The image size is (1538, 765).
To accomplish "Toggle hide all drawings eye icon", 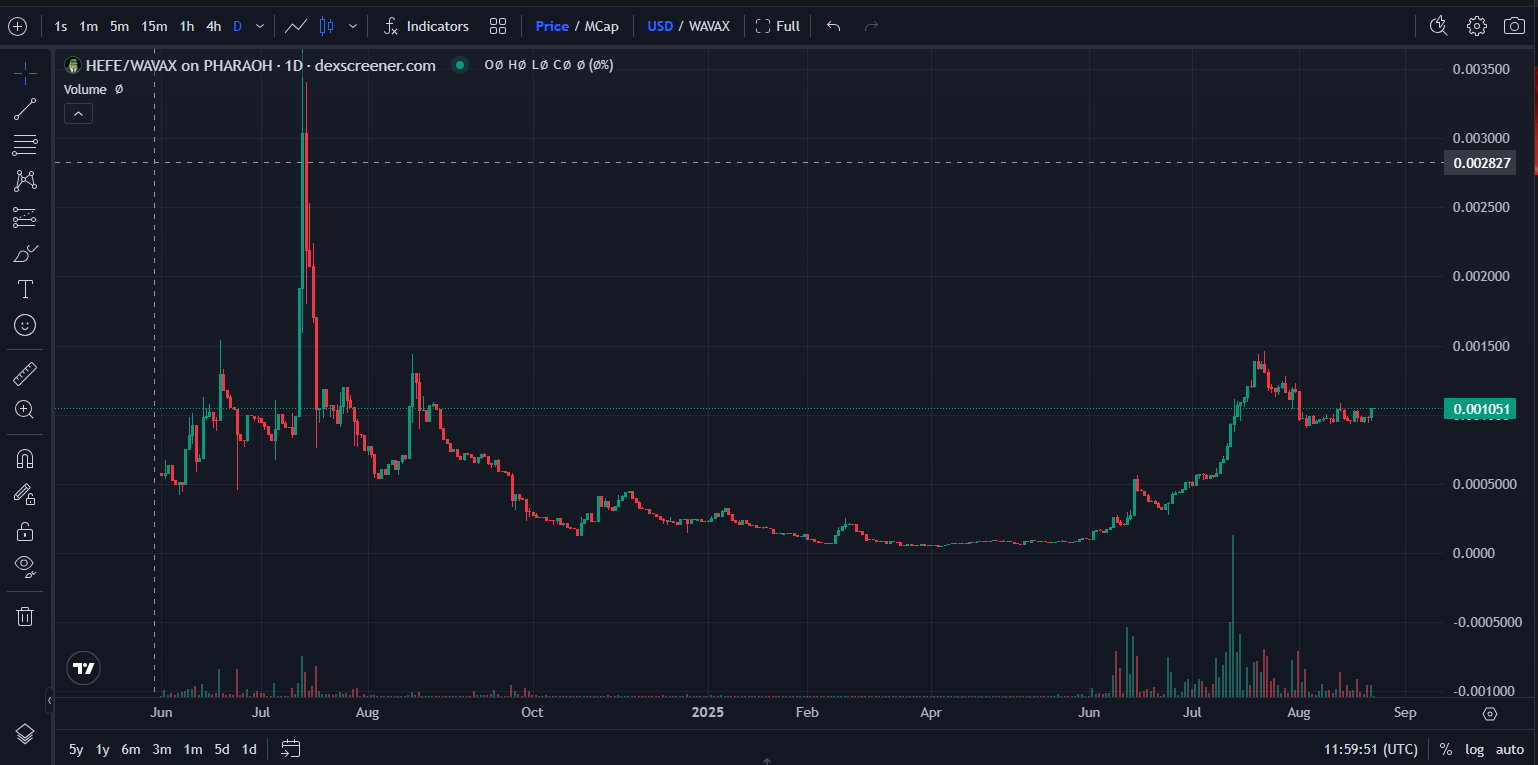I will coord(25,567).
